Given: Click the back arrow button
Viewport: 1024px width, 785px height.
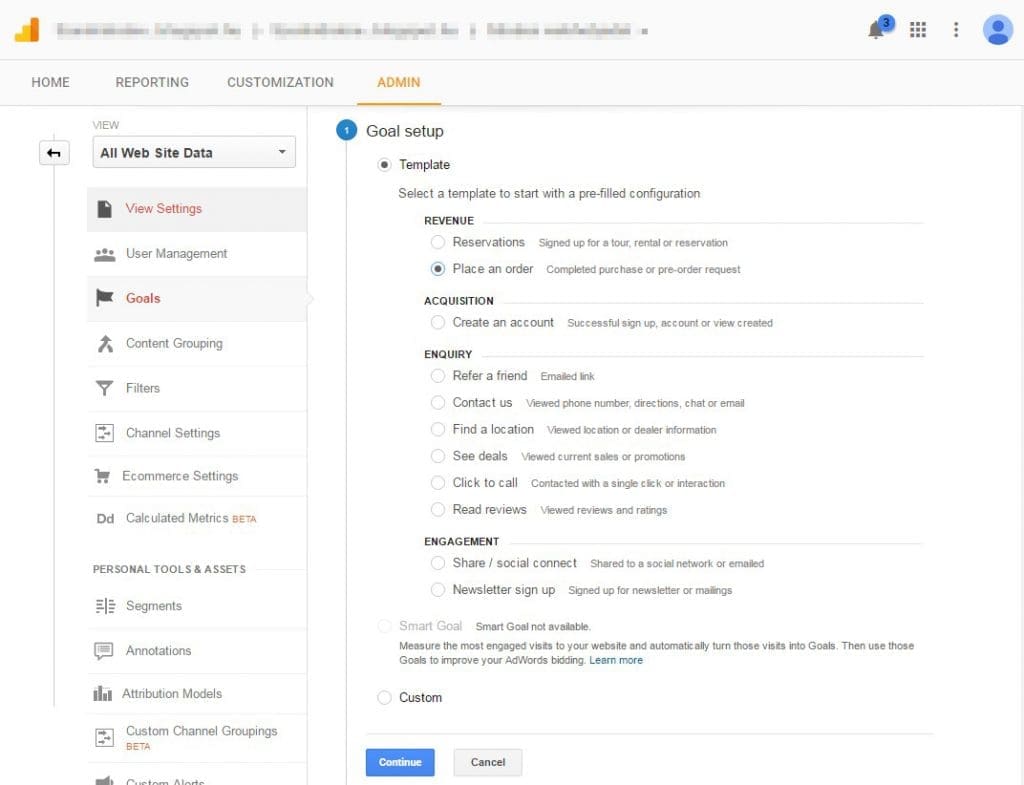Looking at the screenshot, I should (54, 153).
